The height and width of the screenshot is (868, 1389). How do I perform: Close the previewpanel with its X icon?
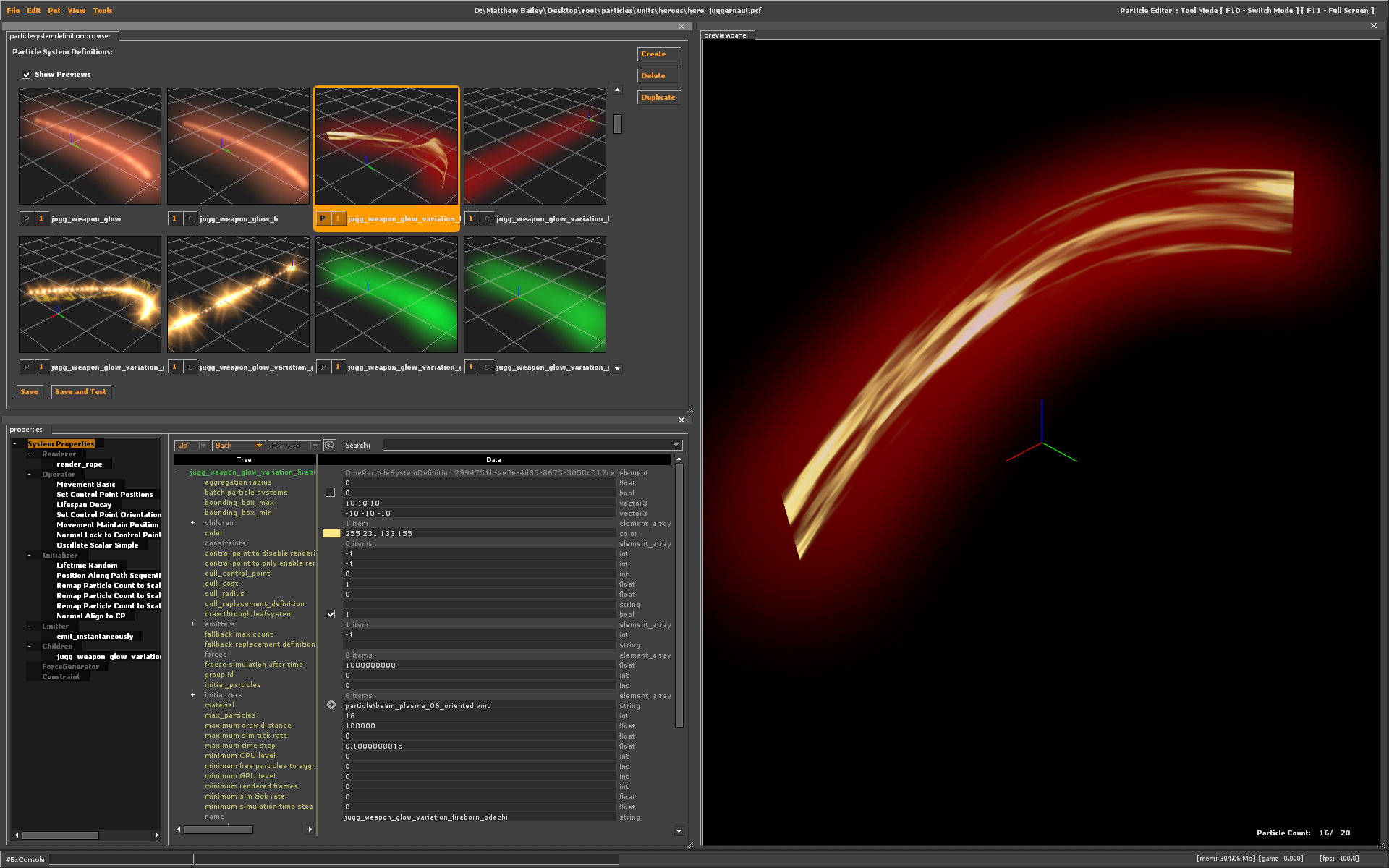[x=1374, y=26]
